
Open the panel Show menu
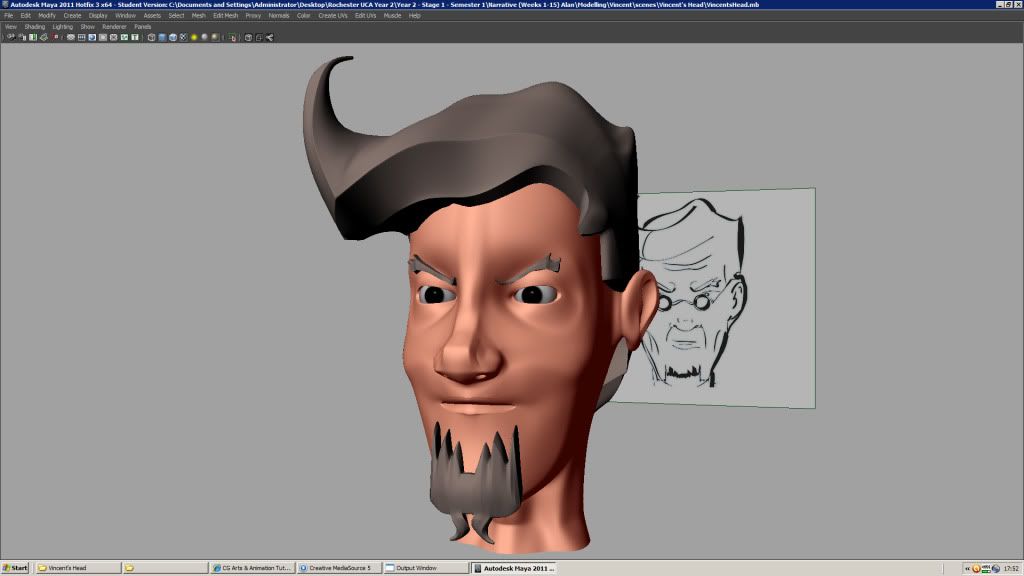click(88, 27)
